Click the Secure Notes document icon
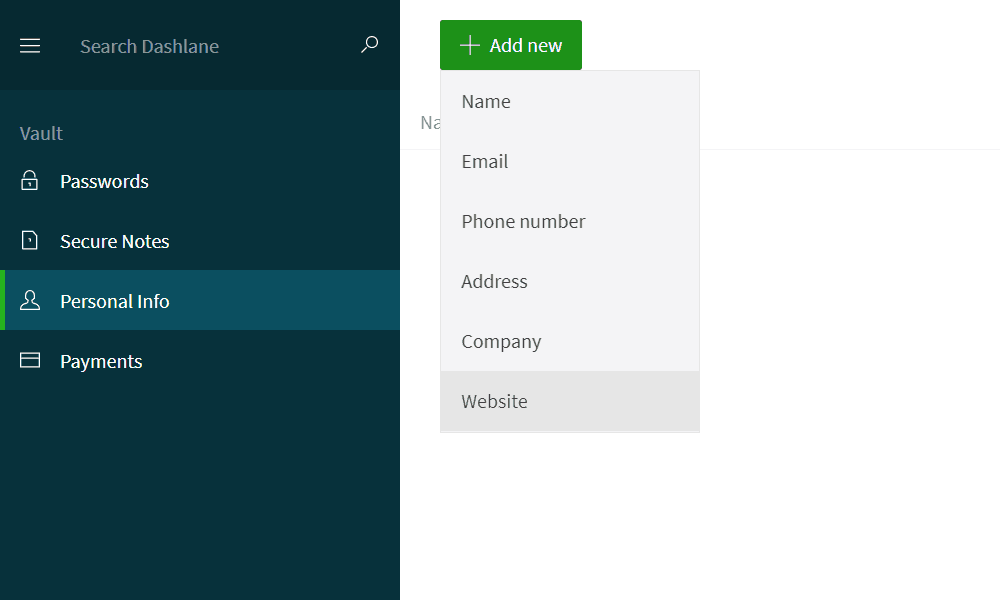Screen dimensions: 1000x600 29,240
